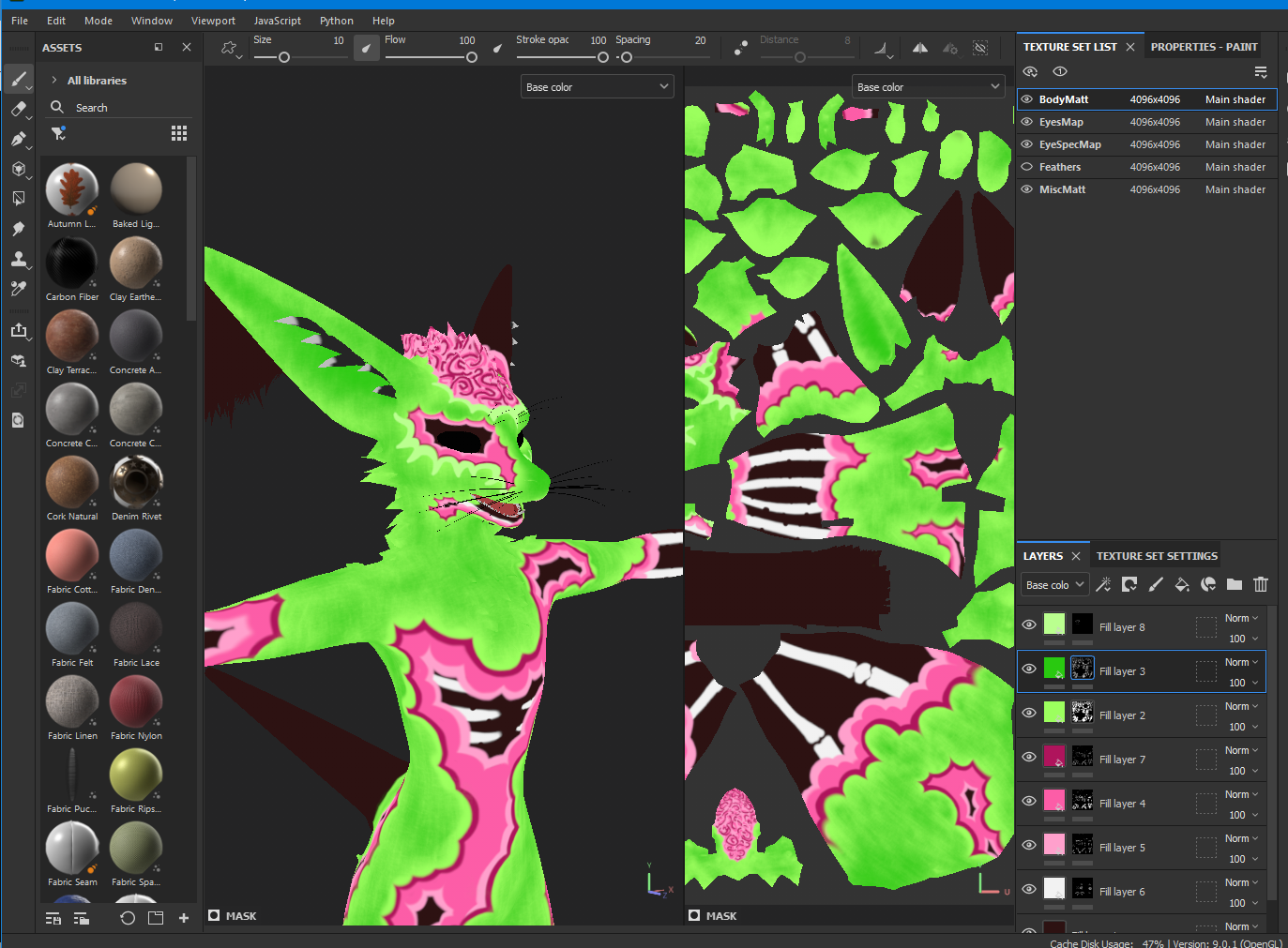Add a new paint layer
Screen dimensions: 1288x948
1156,584
